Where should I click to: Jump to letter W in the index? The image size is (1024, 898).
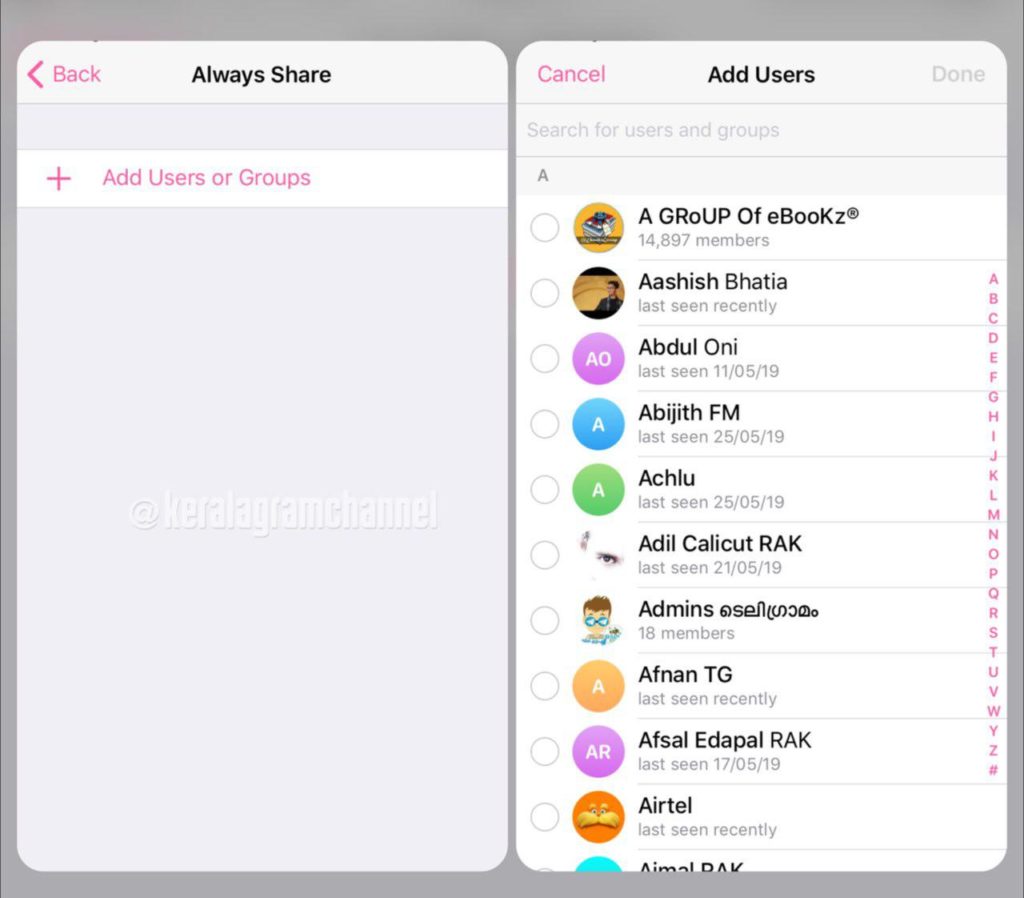[993, 711]
